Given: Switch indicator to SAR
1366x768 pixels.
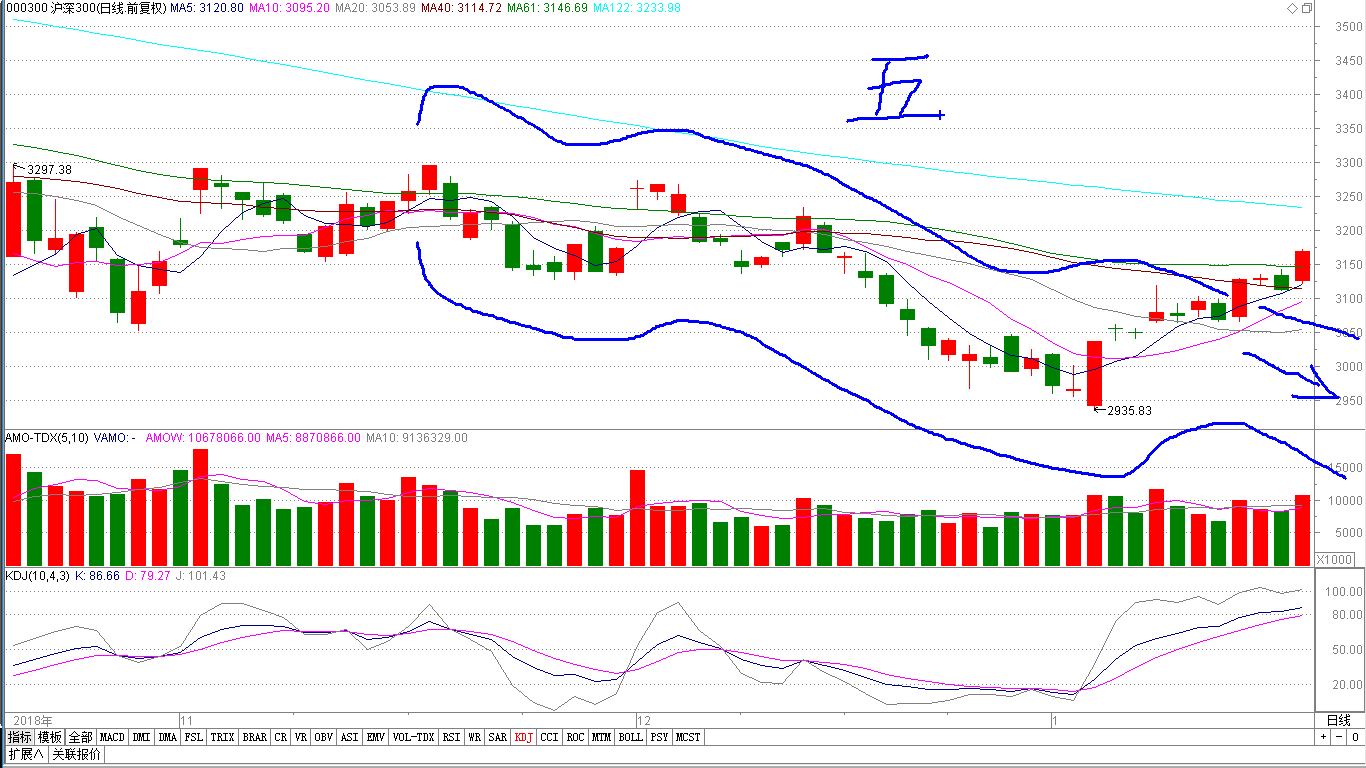Looking at the screenshot, I should [x=498, y=737].
